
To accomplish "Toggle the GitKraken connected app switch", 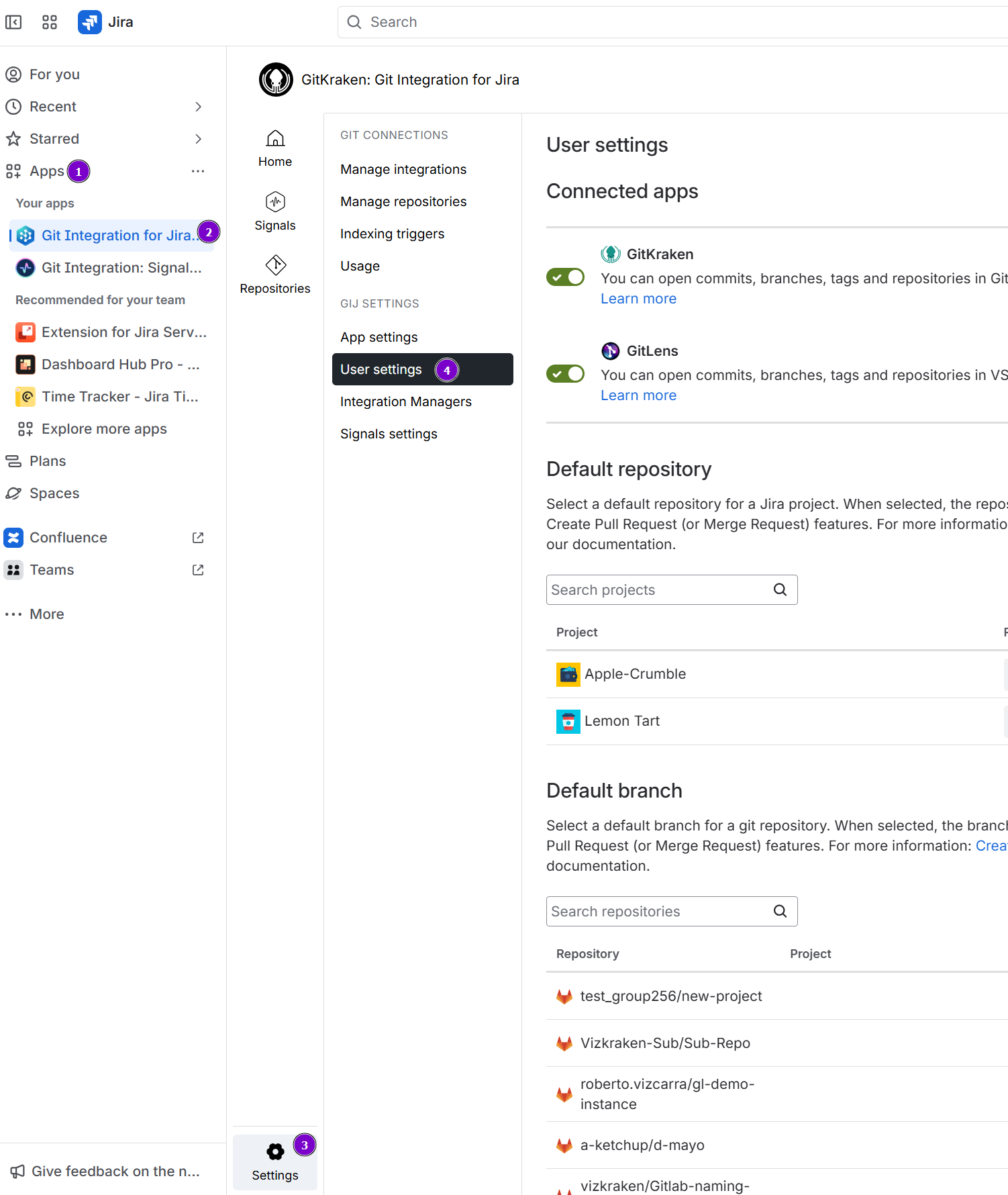I will 565,277.
